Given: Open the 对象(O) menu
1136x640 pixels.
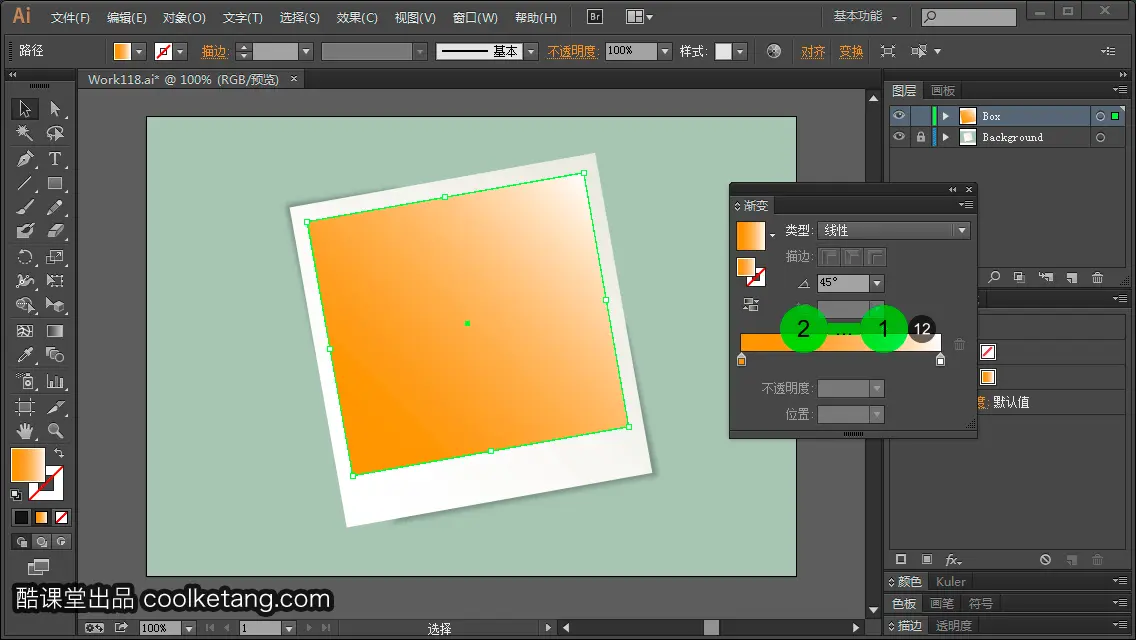Looking at the screenshot, I should click(x=184, y=17).
